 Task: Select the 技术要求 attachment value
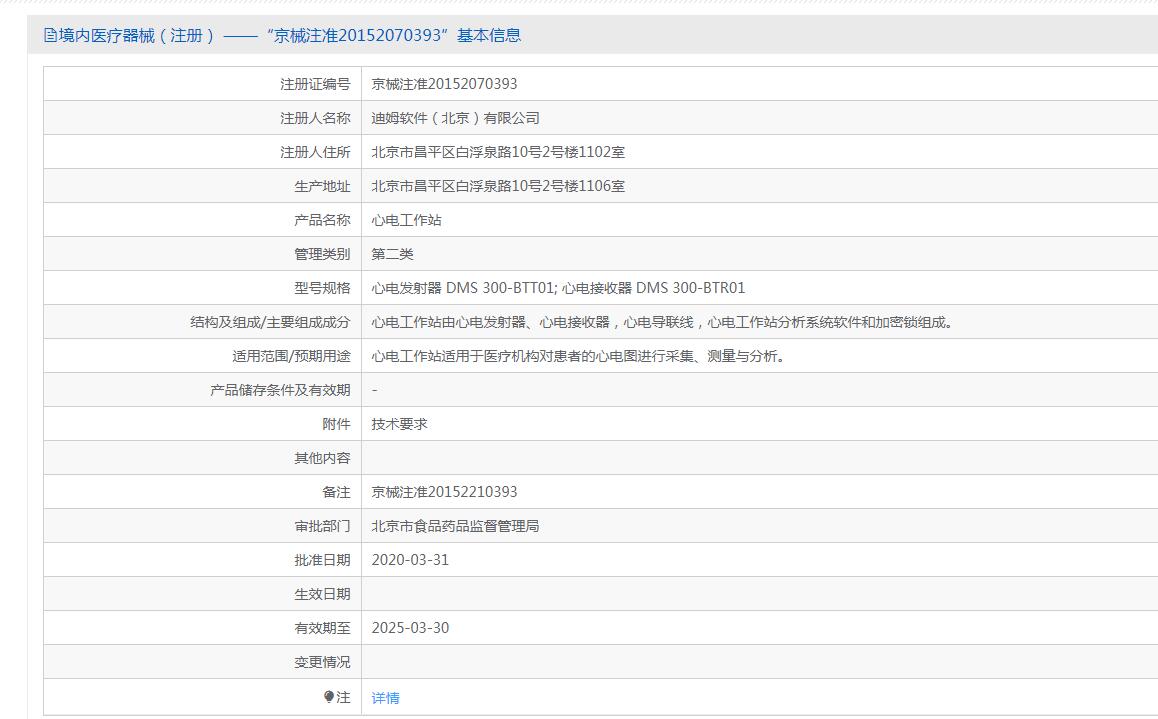pos(400,424)
